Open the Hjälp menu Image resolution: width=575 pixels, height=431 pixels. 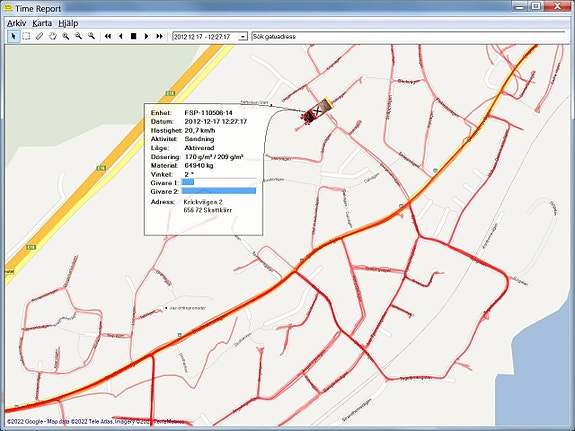point(68,23)
